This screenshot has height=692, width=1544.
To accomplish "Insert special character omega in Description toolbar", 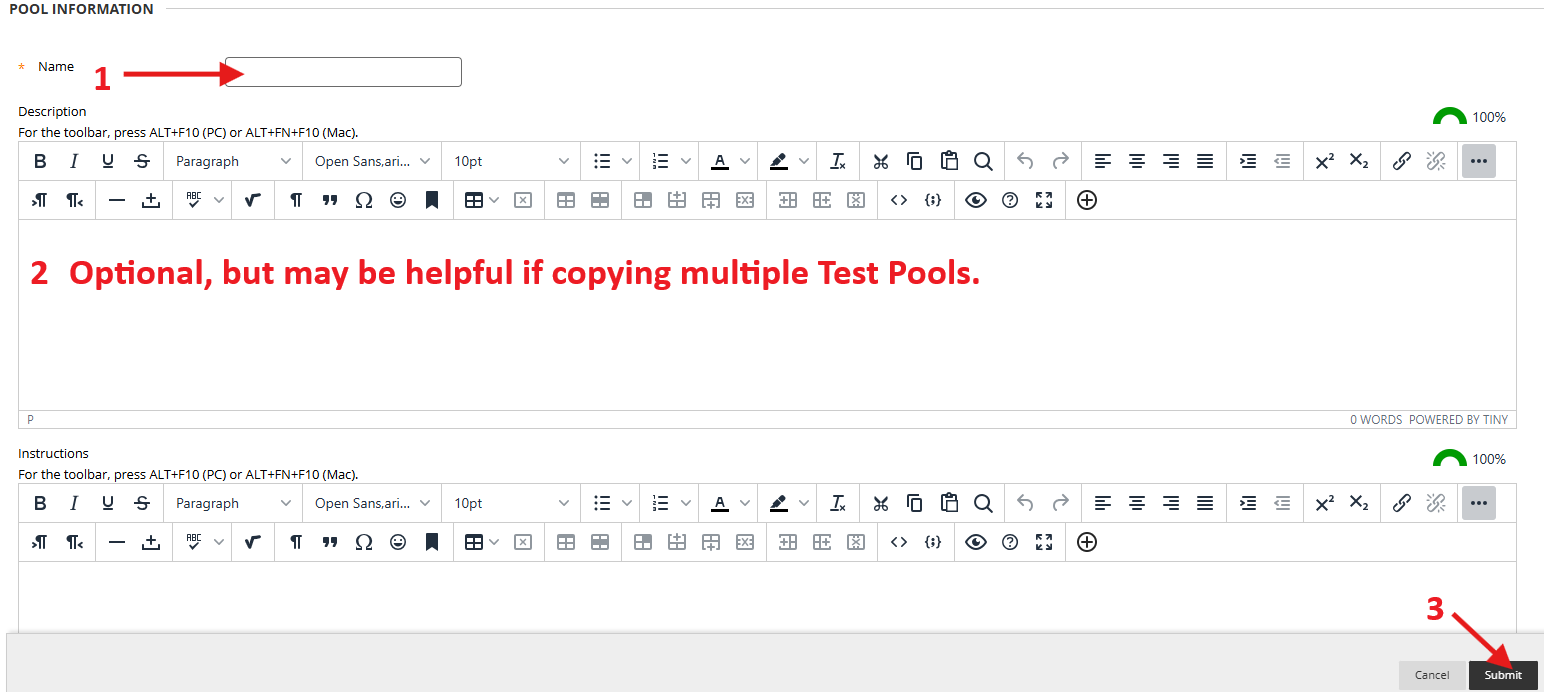I will (364, 200).
